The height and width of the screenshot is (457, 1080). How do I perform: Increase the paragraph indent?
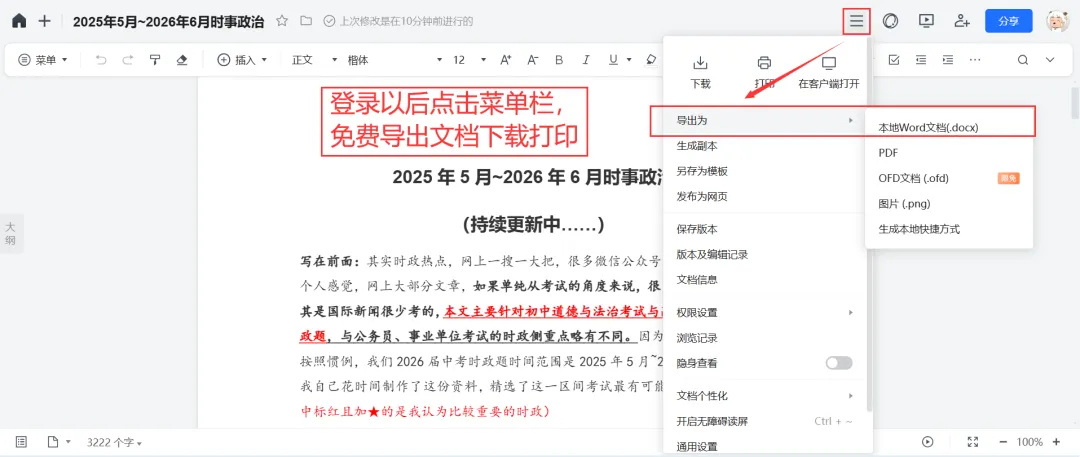[x=948, y=60]
